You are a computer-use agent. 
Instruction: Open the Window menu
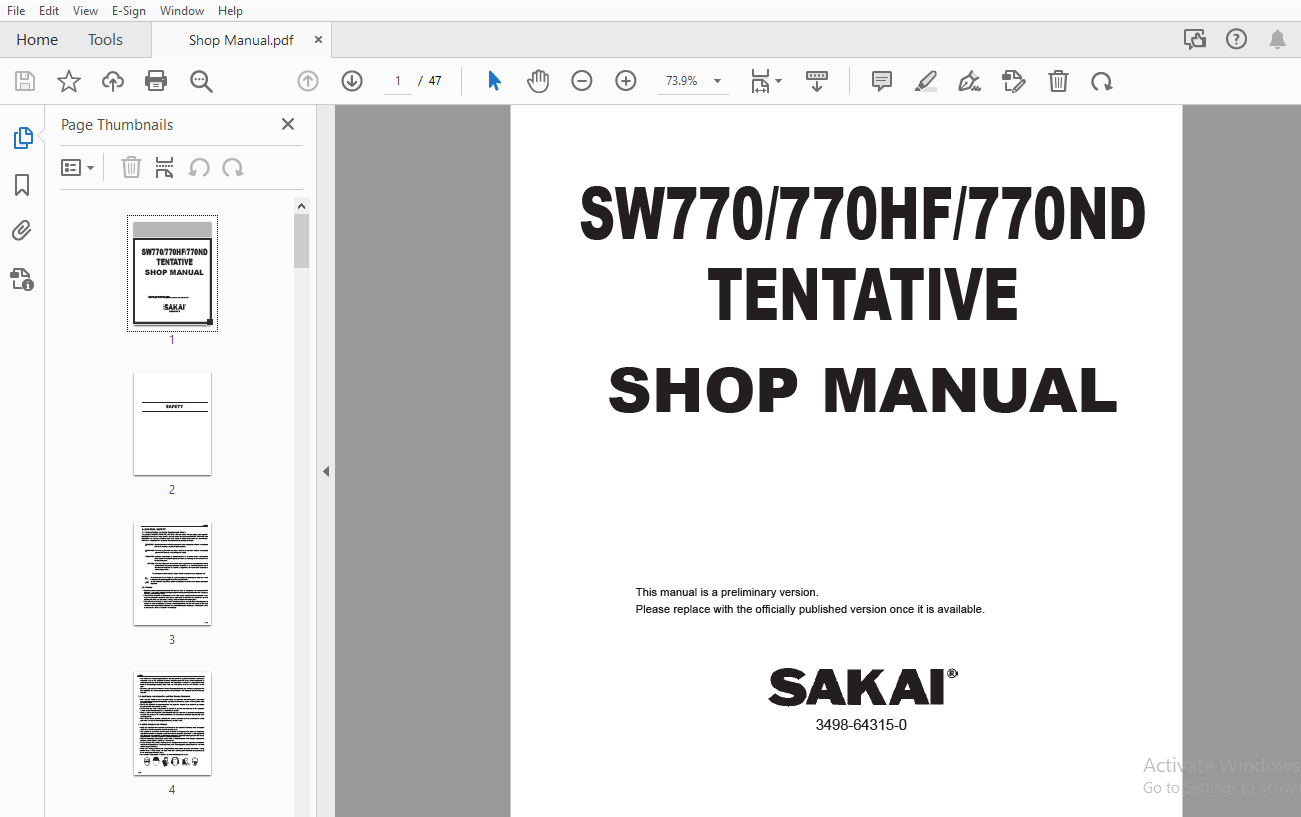tap(182, 10)
